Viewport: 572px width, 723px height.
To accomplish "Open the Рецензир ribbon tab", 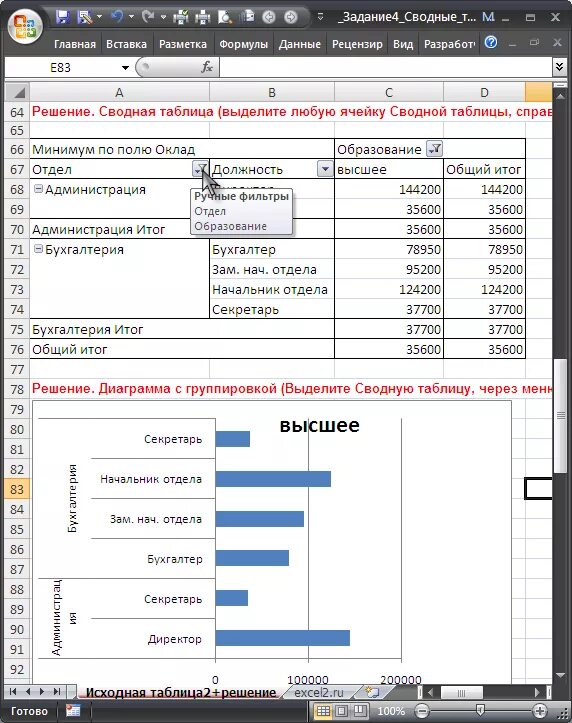I will pyautogui.click(x=357, y=44).
